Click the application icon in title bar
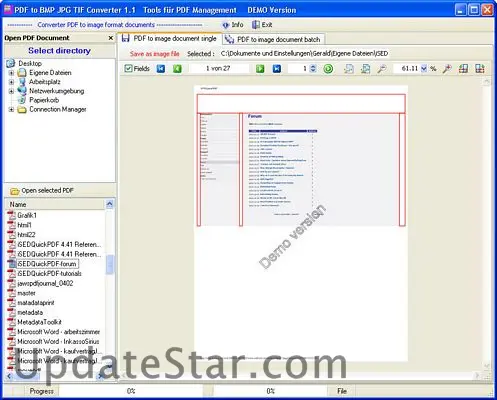Image resolution: width=497 pixels, height=400 pixels. click(7, 10)
